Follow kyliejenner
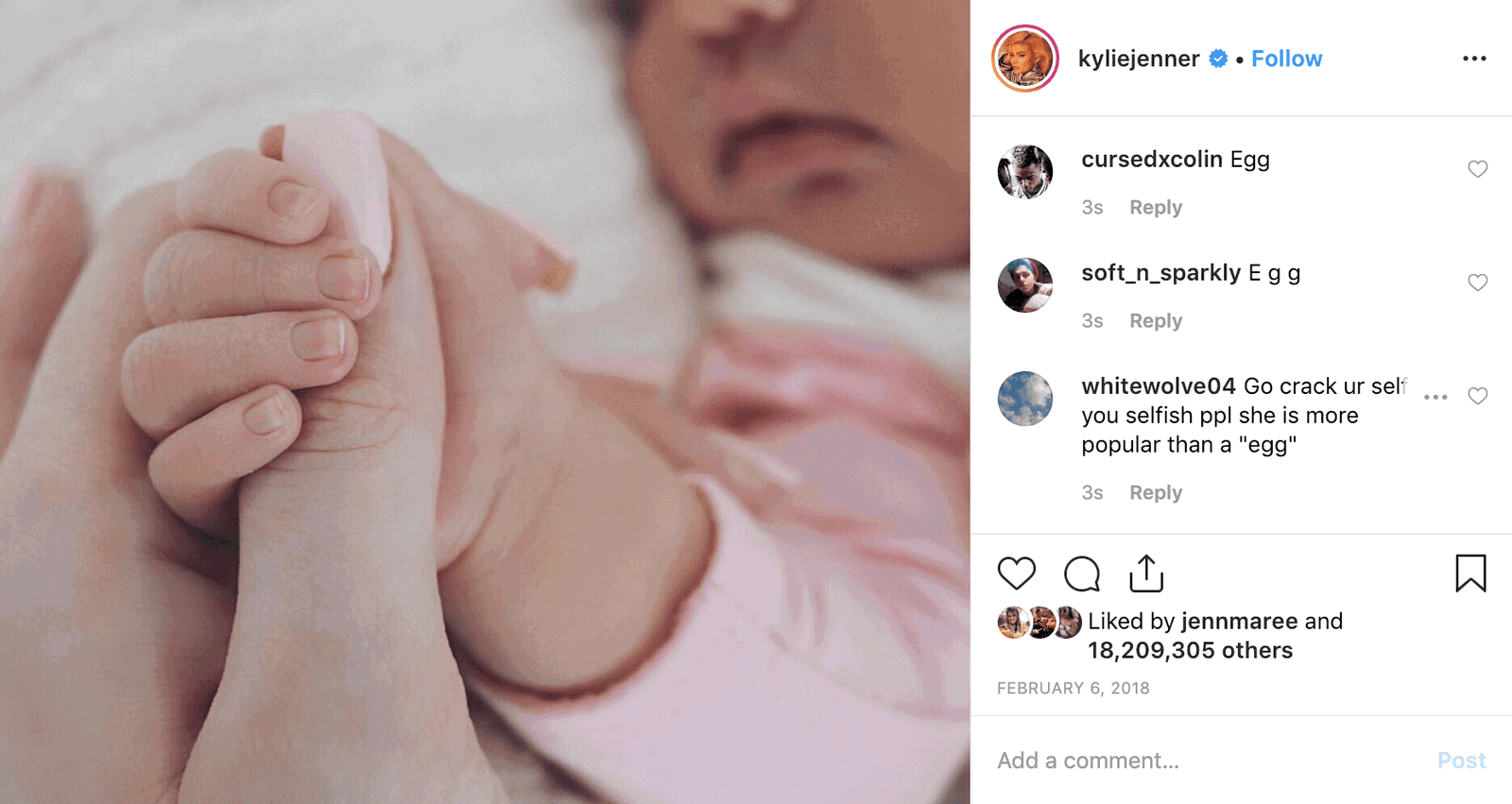This screenshot has height=804, width=1512. click(1286, 59)
